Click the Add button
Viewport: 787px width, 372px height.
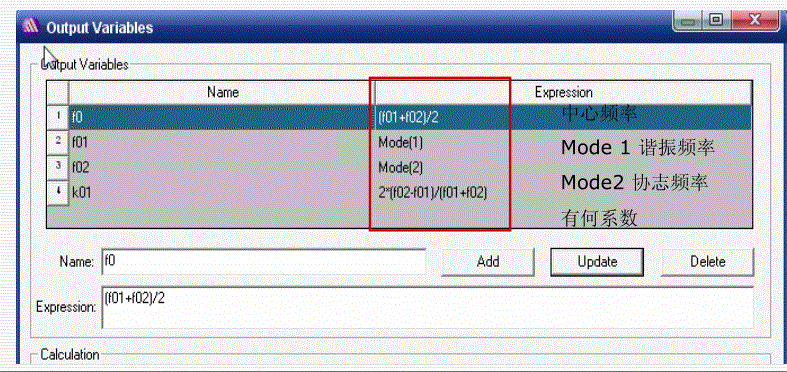coord(487,262)
